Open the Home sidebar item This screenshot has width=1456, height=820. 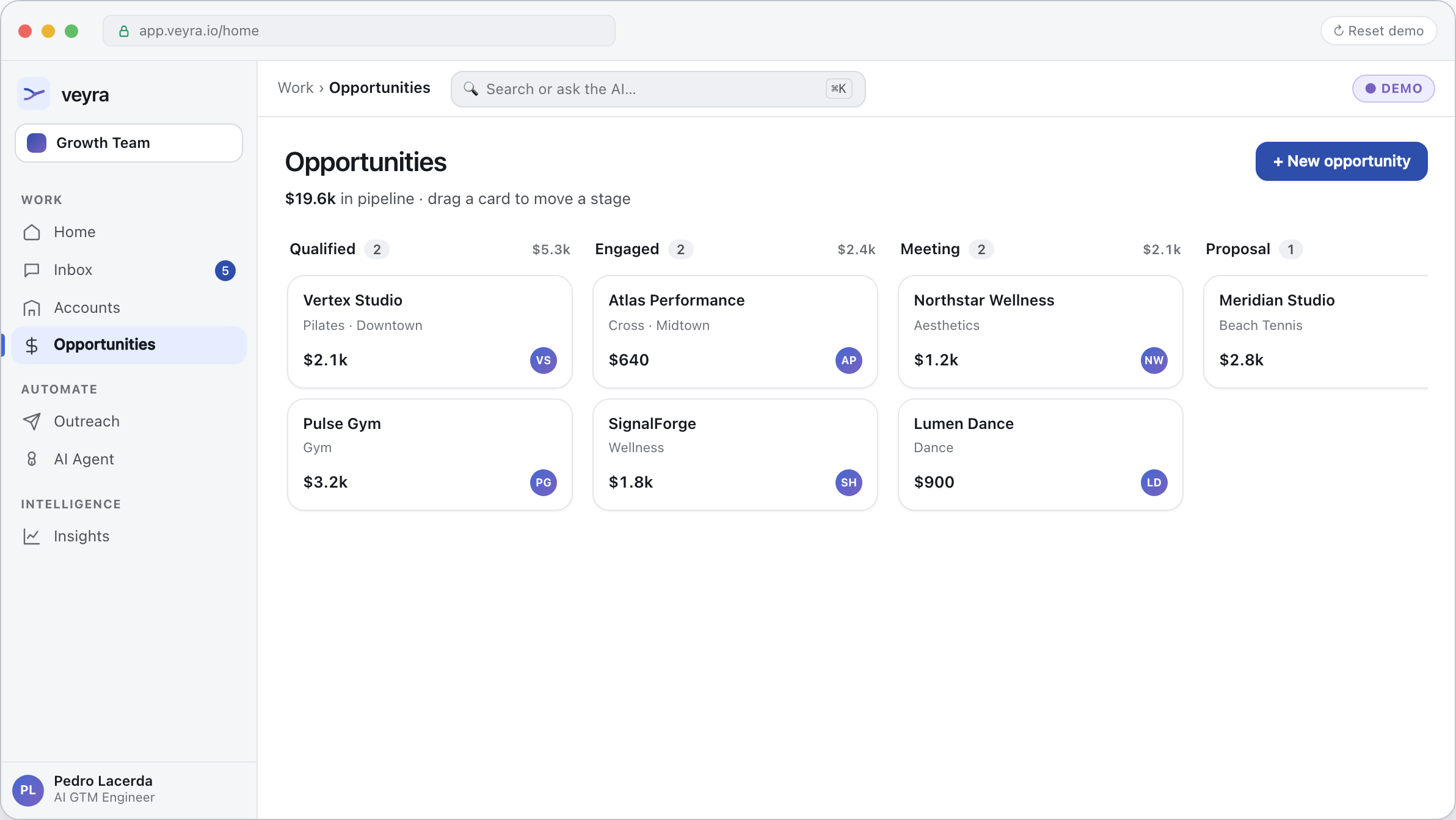click(129, 232)
